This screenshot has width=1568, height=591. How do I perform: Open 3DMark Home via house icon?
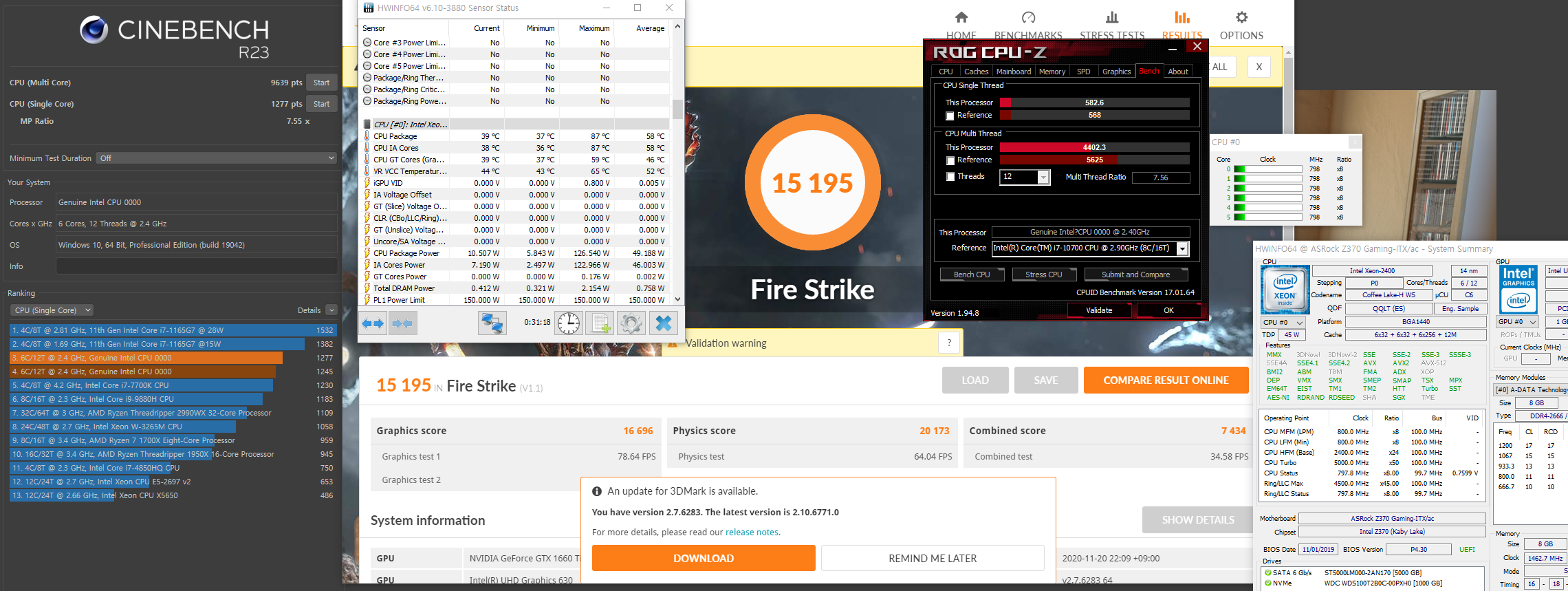click(961, 17)
